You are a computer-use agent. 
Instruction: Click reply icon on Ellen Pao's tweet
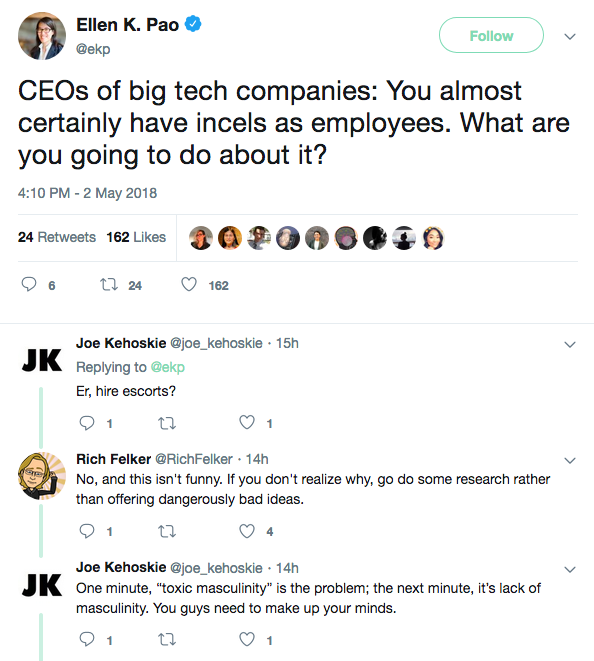pos(29,285)
